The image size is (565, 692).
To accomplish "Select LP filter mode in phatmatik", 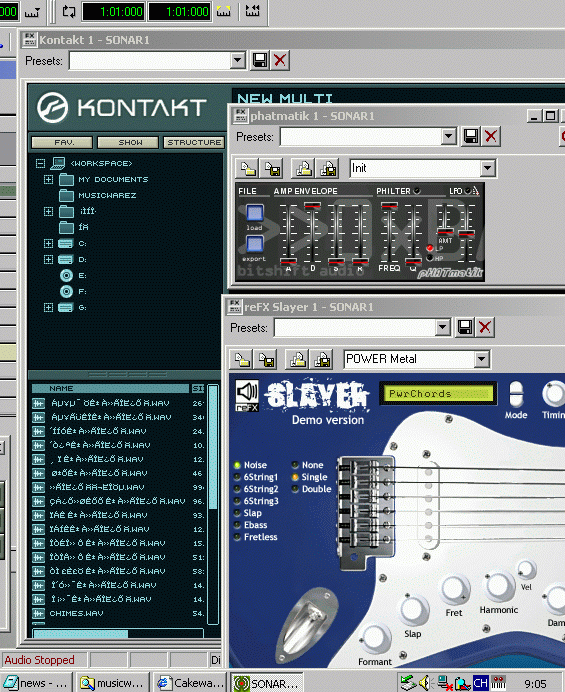I will 429,248.
